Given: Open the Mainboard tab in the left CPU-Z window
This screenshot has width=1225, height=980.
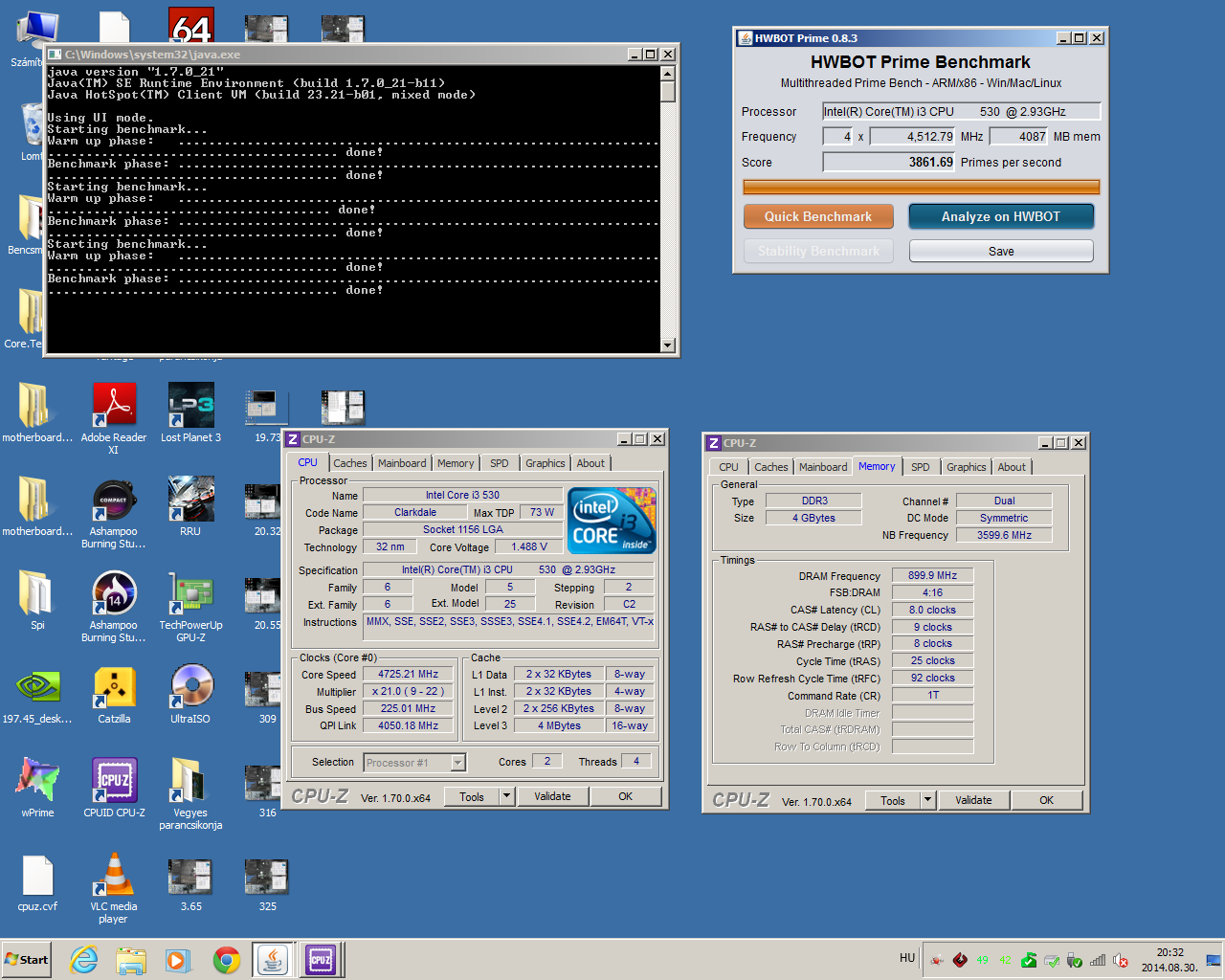Looking at the screenshot, I should point(402,463).
